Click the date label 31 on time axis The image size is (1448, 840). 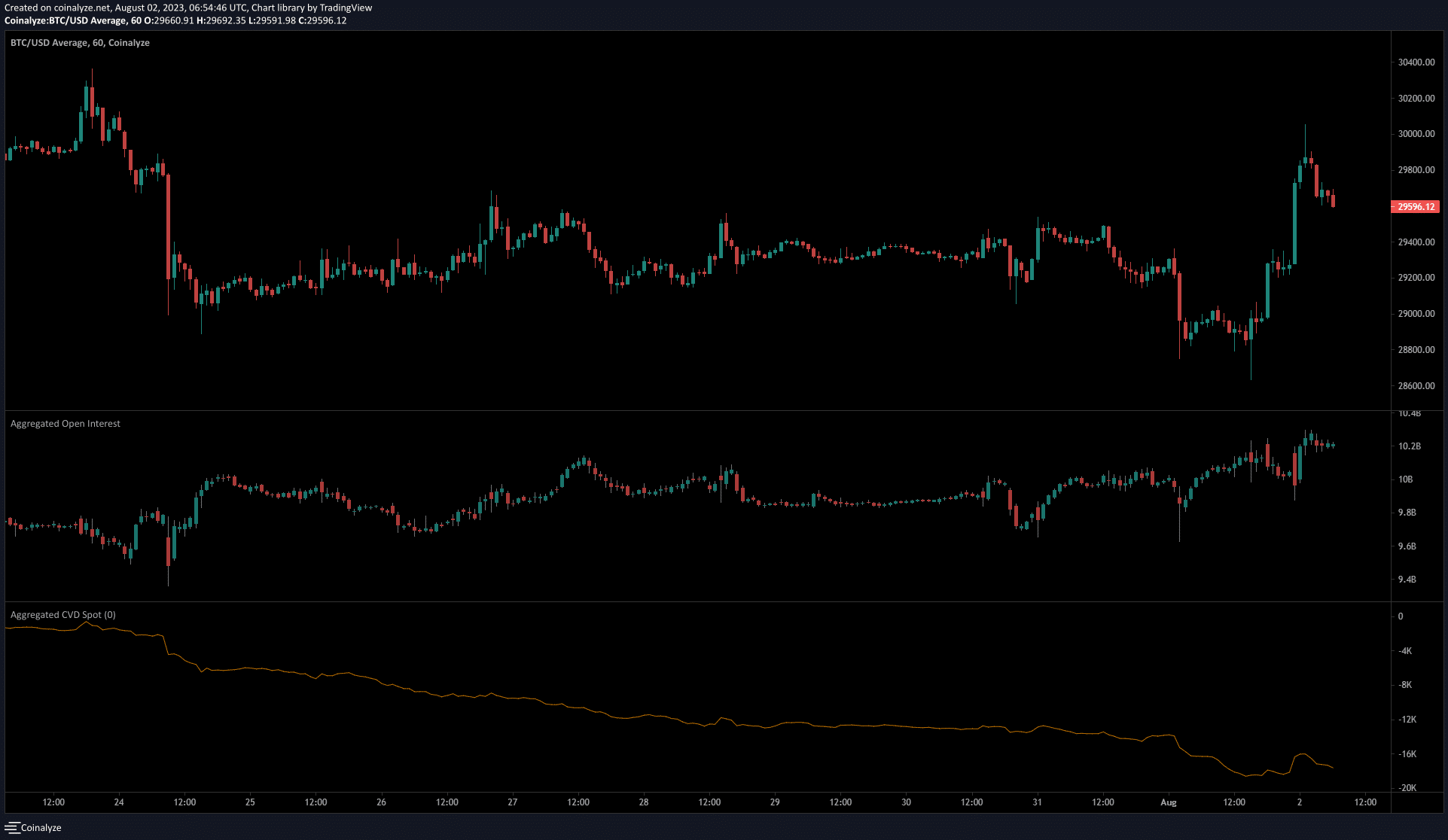coord(1037,802)
